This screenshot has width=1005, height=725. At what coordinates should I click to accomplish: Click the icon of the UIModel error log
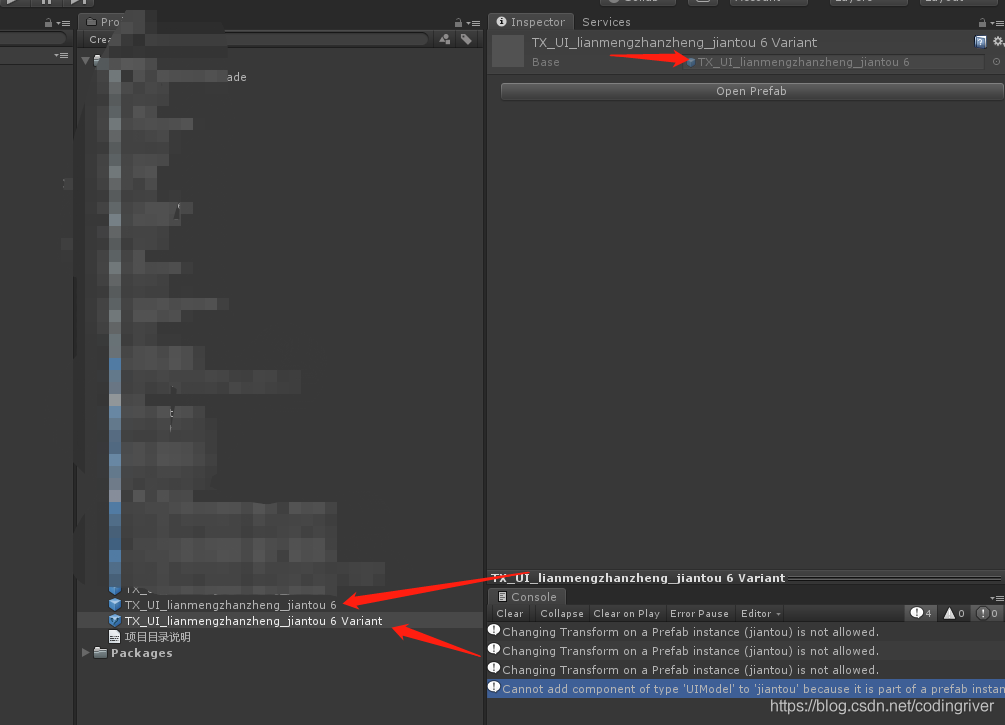point(494,687)
